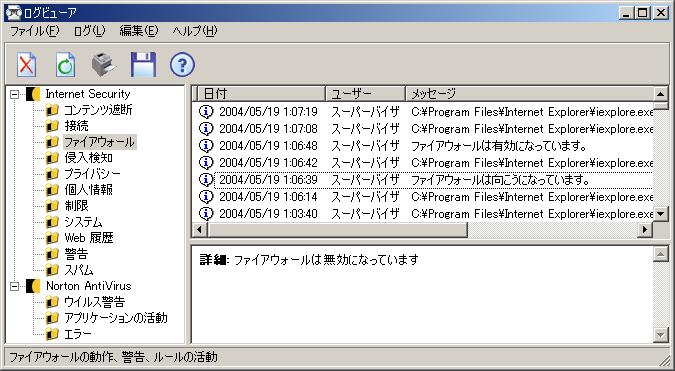The height and width of the screenshot is (371, 675).
Task: Click folder icon beside 接続
Action: pyautogui.click(x=52, y=126)
